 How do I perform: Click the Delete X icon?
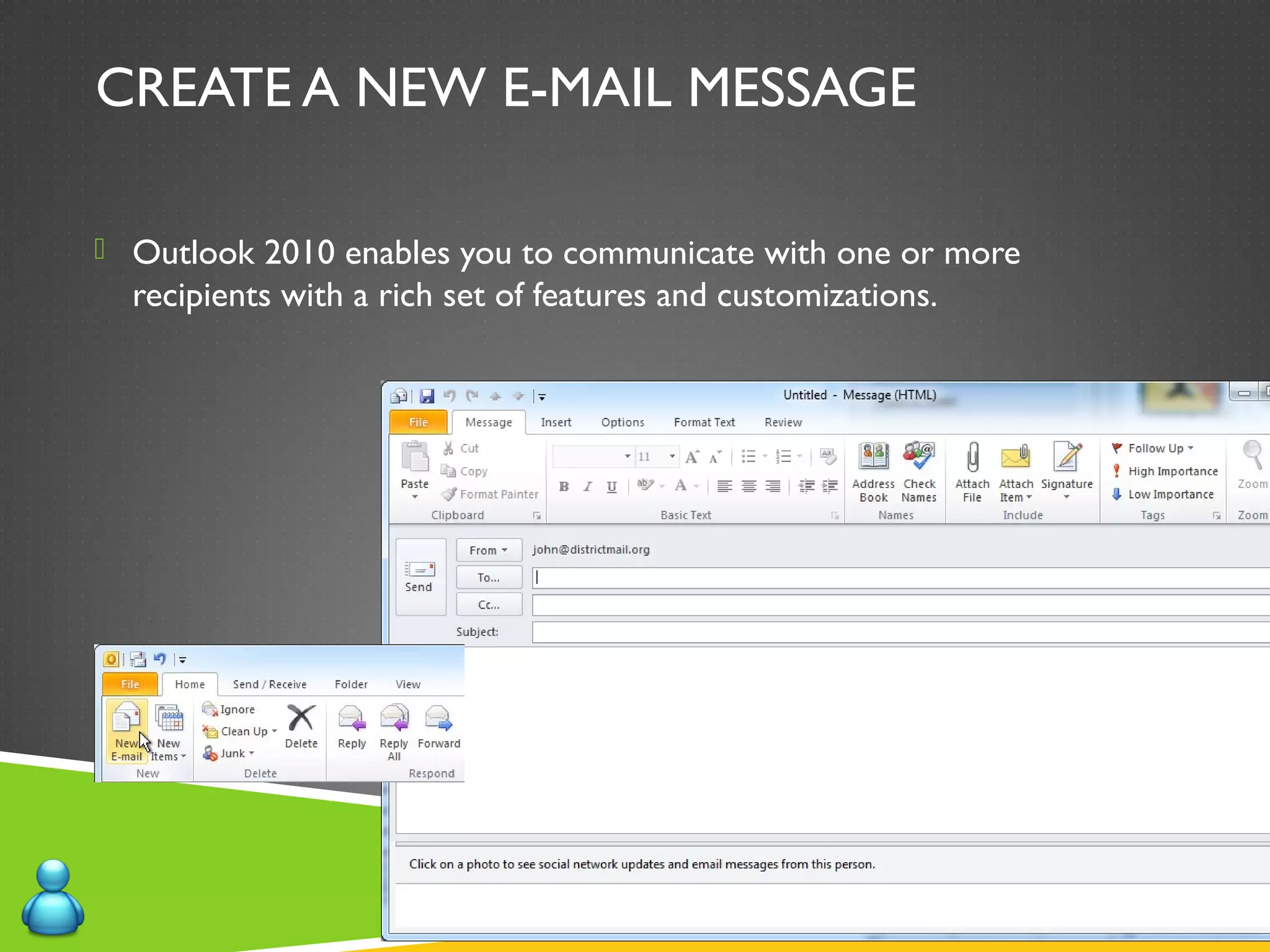[x=301, y=718]
